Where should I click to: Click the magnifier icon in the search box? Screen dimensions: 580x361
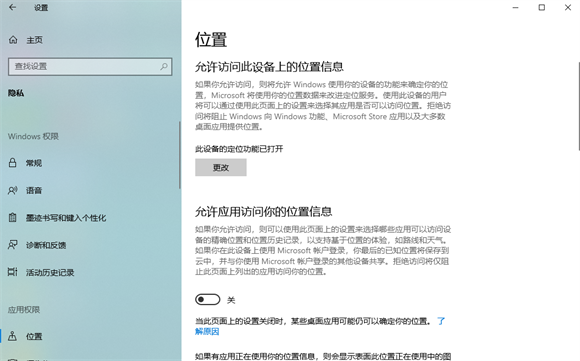click(163, 66)
